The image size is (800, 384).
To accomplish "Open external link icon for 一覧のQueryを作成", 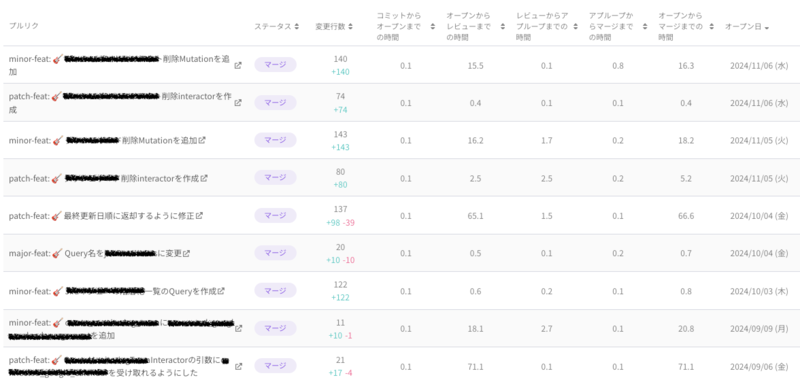I will [221, 291].
